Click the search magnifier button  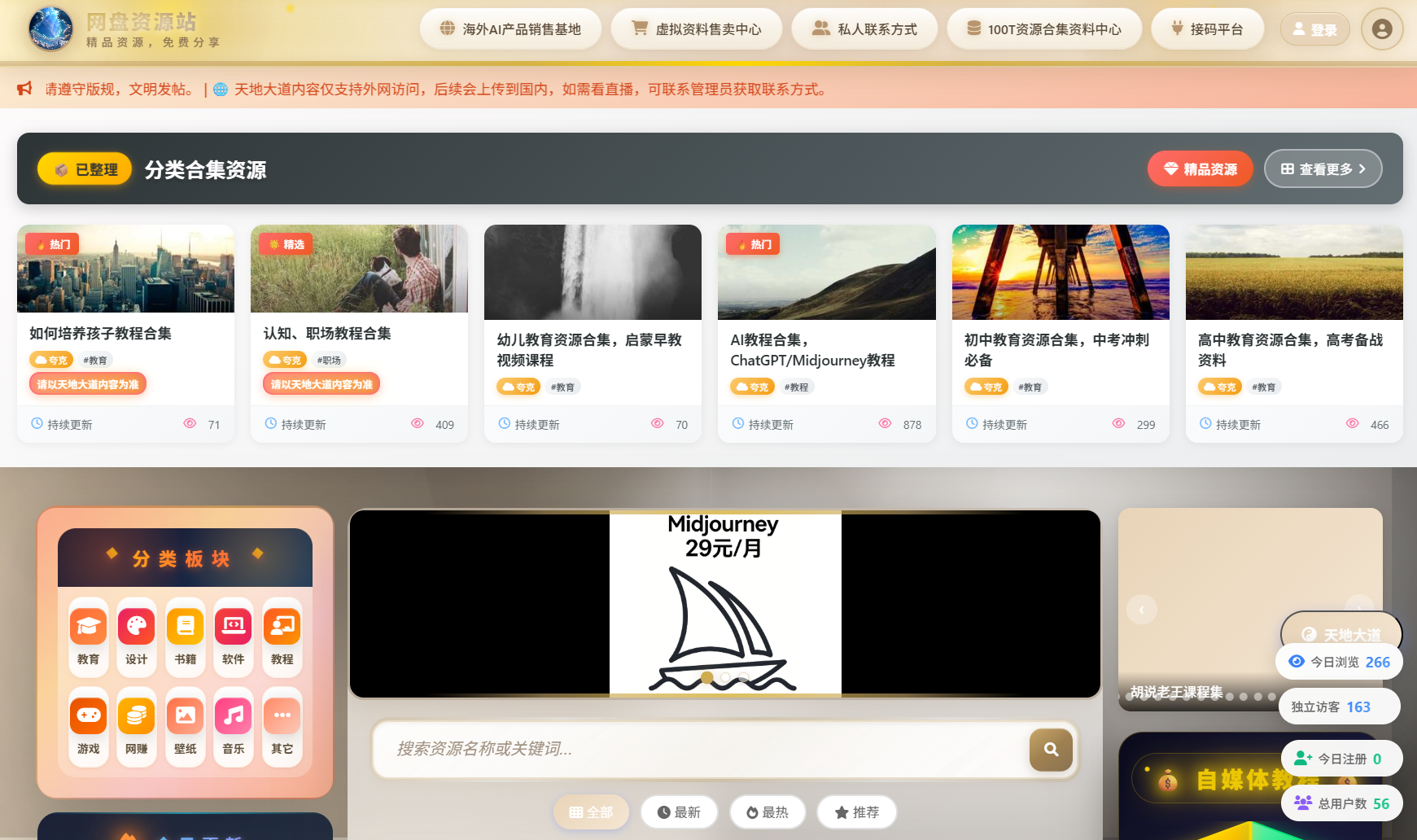pos(1051,750)
